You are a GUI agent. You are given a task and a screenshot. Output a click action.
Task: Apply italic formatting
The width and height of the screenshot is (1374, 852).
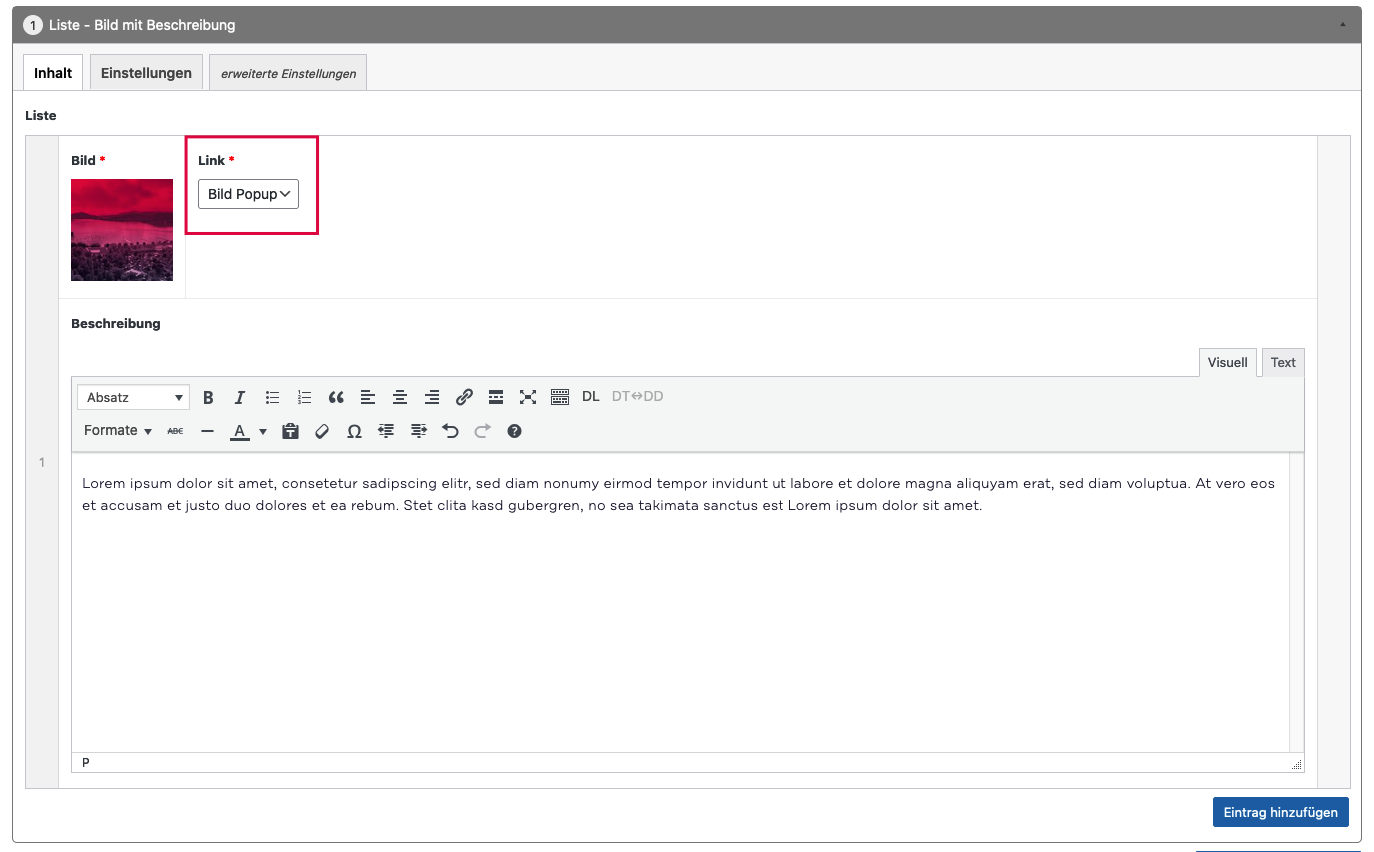click(240, 397)
